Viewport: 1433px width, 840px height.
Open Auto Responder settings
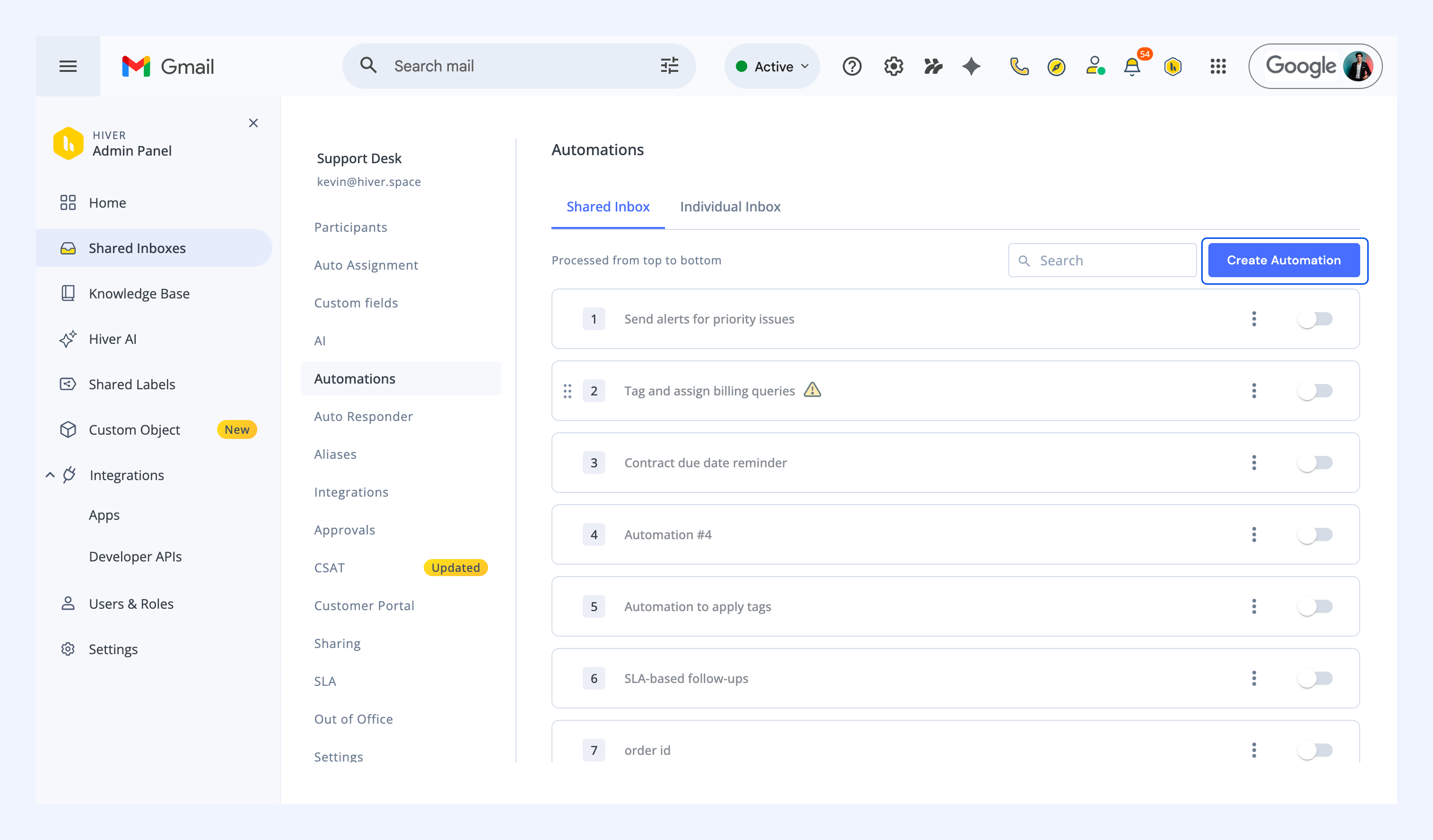point(363,416)
